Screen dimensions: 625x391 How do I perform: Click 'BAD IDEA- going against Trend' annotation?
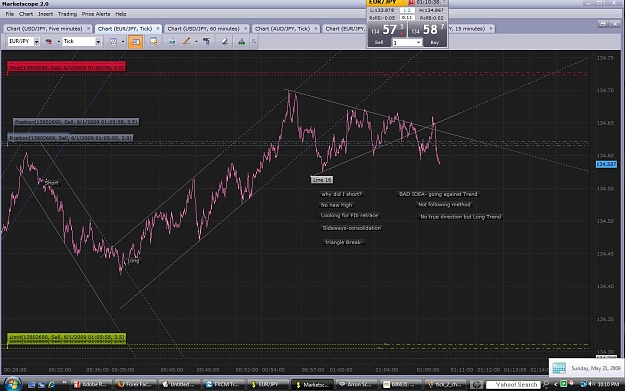pyautogui.click(x=438, y=194)
